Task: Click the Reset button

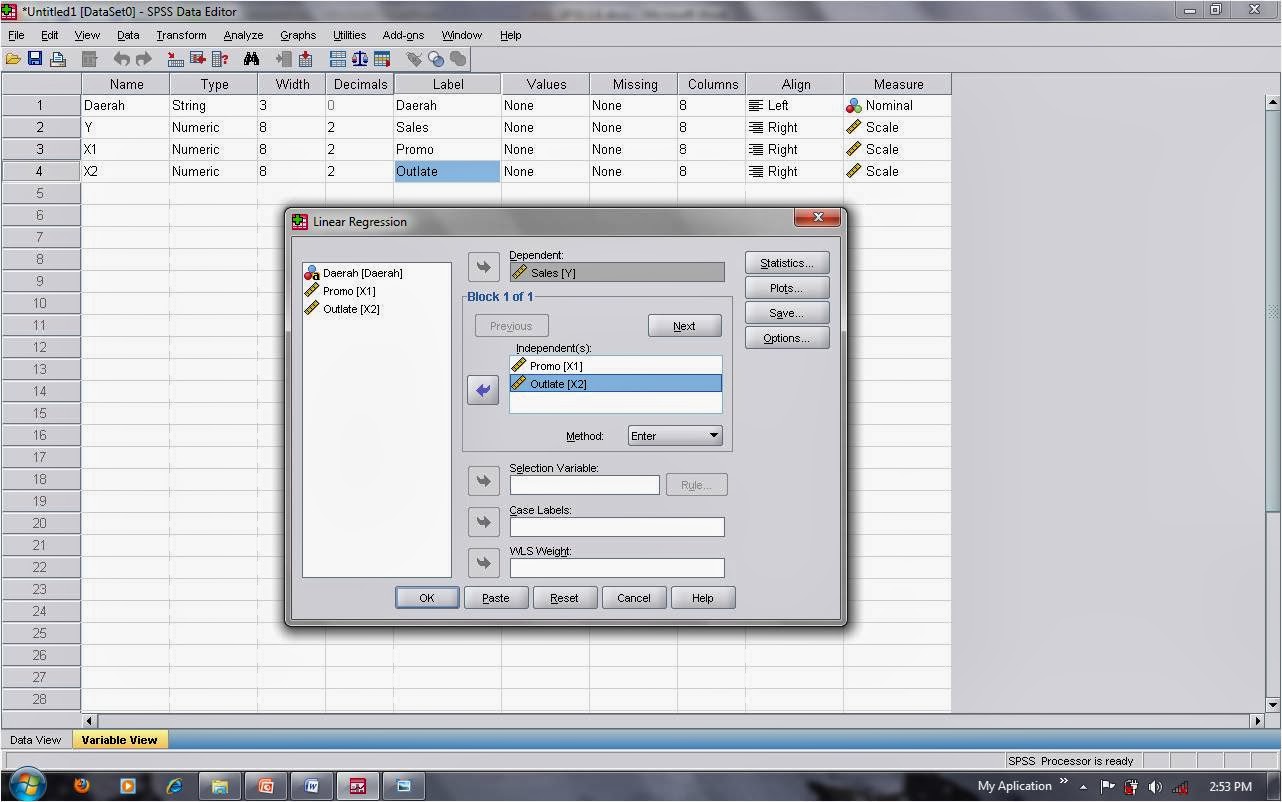Action: pyautogui.click(x=564, y=598)
